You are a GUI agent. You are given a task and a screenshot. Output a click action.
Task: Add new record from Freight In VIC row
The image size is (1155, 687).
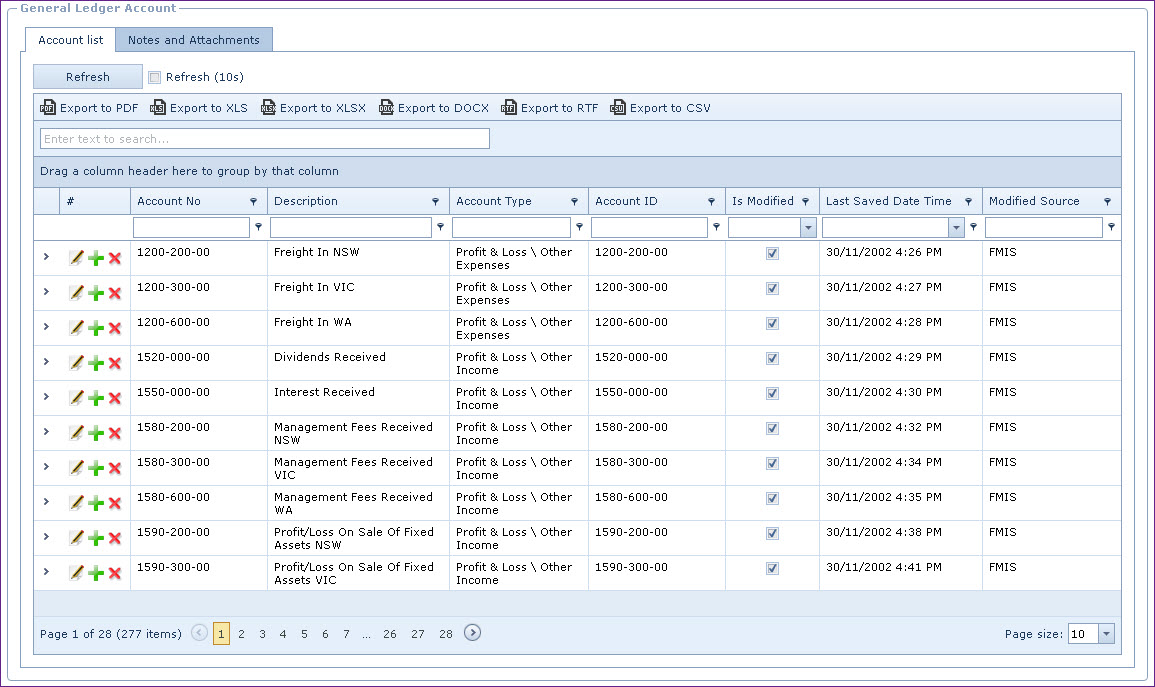(x=96, y=293)
